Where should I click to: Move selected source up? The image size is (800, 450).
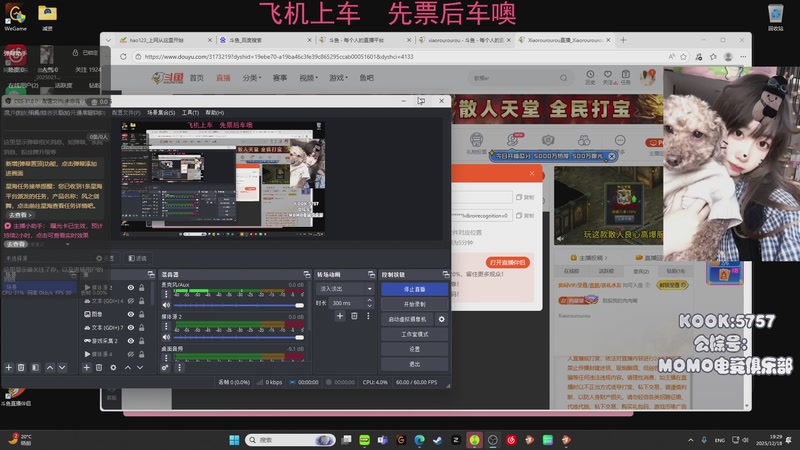tap(128, 367)
